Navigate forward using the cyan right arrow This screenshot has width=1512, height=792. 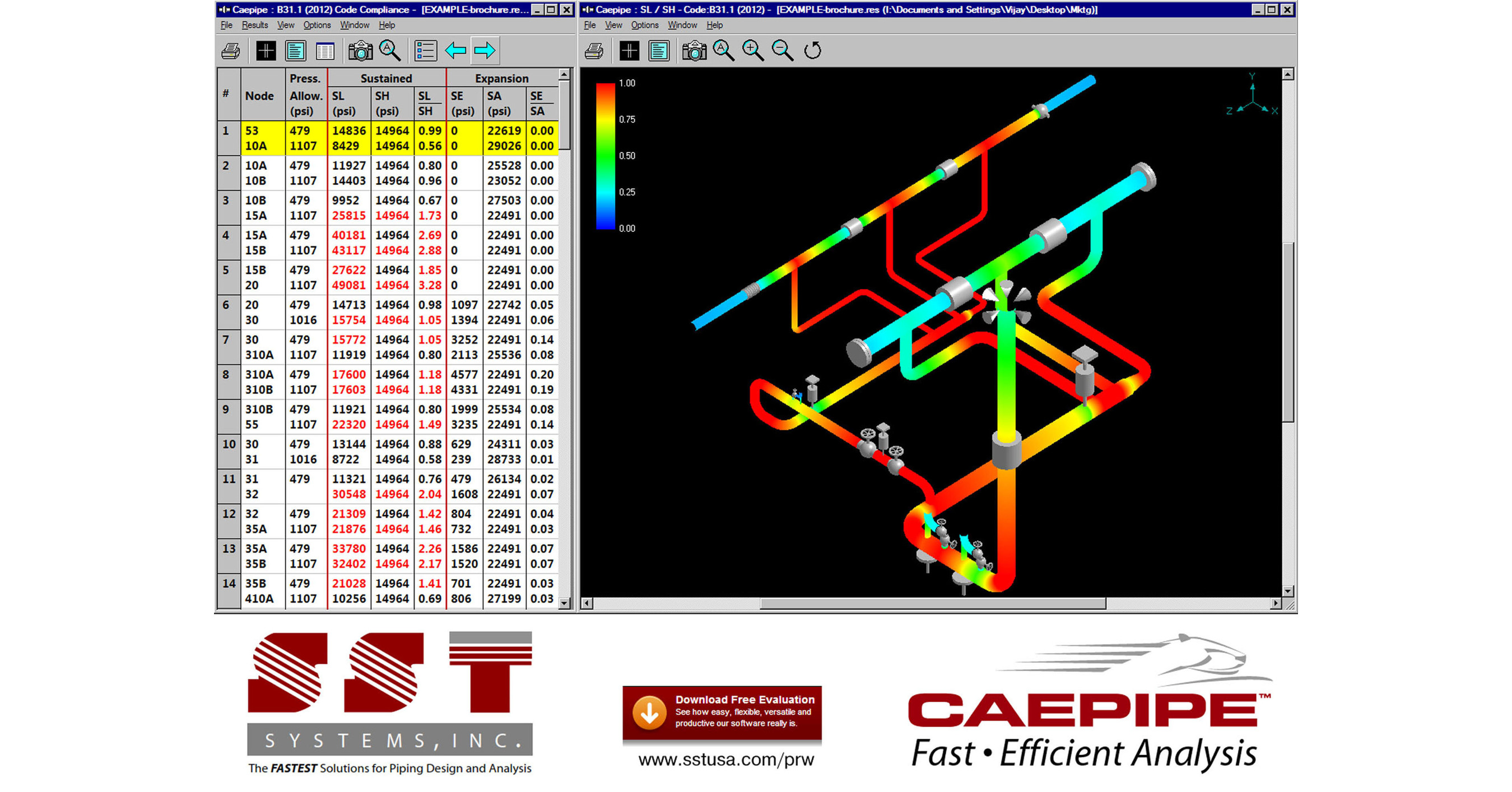tap(487, 51)
